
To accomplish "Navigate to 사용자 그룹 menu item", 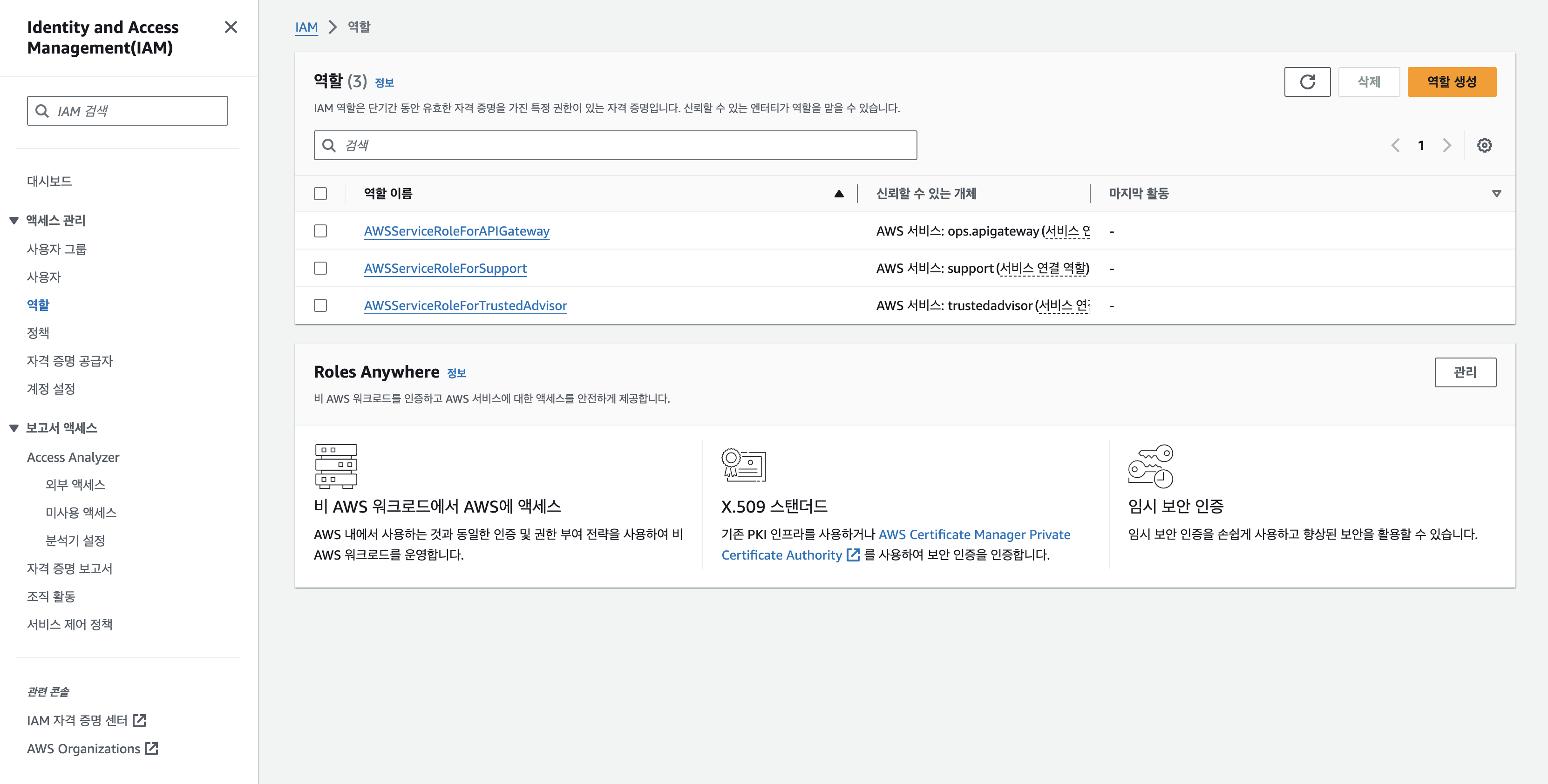I will (56, 249).
